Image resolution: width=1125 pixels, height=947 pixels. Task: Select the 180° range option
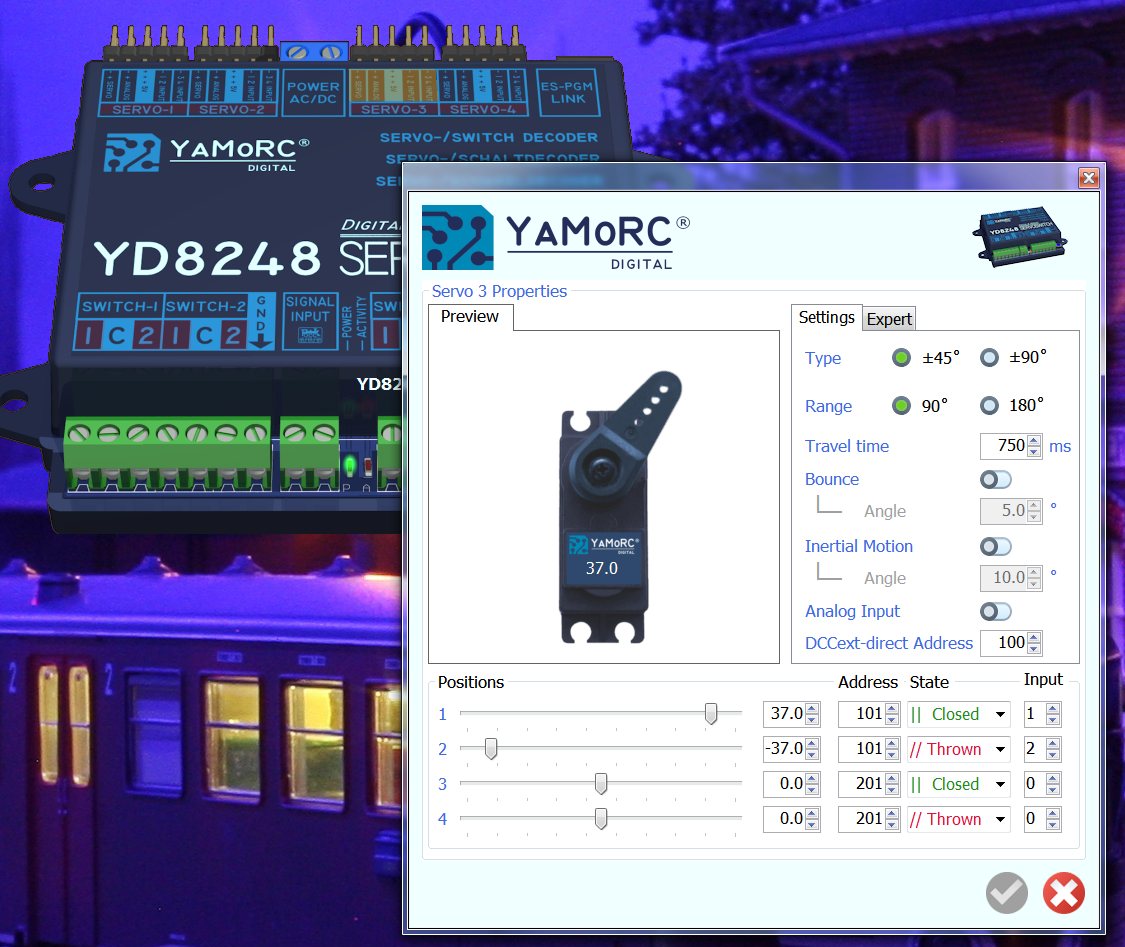coord(989,405)
